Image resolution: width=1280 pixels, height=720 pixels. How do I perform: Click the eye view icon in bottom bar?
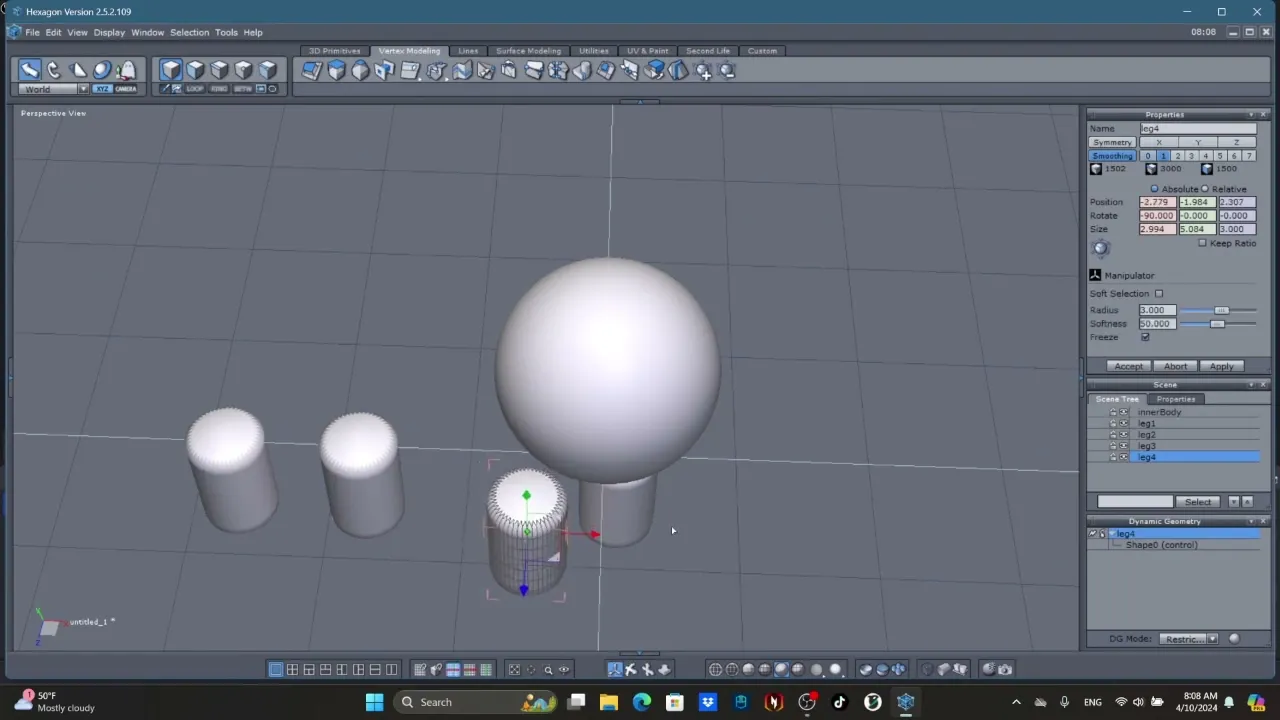[564, 670]
